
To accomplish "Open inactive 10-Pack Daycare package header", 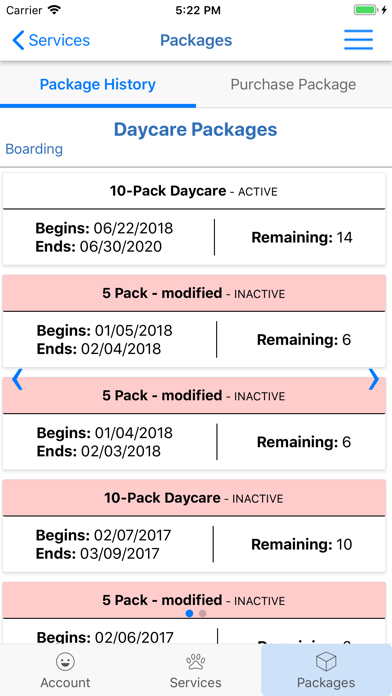I will [x=194, y=498].
